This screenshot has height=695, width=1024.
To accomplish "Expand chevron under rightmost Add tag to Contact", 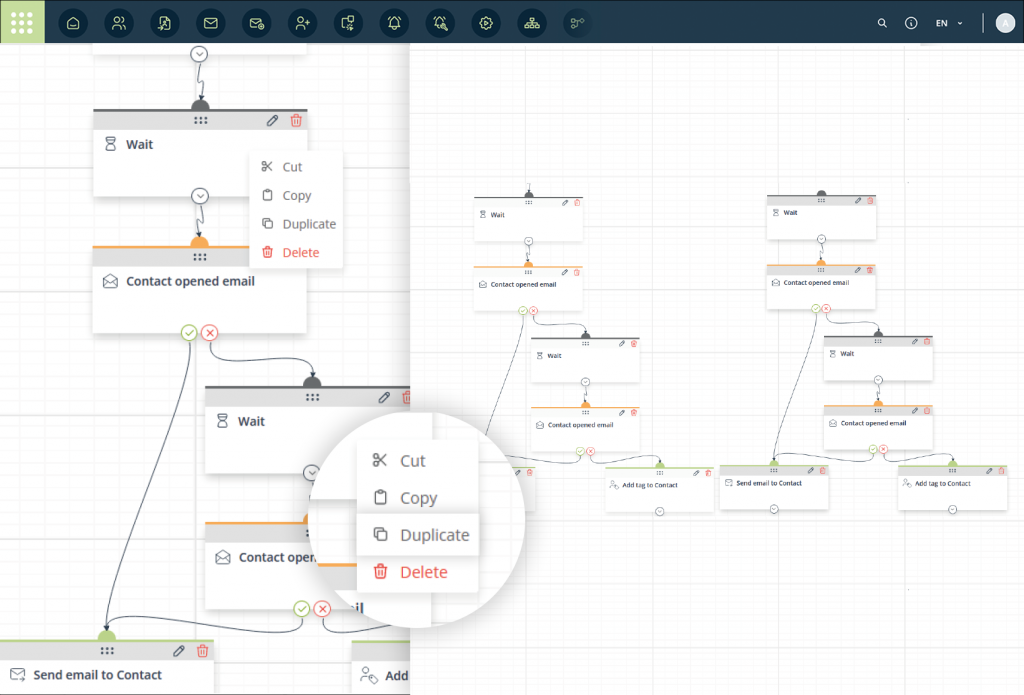I will pos(953,509).
